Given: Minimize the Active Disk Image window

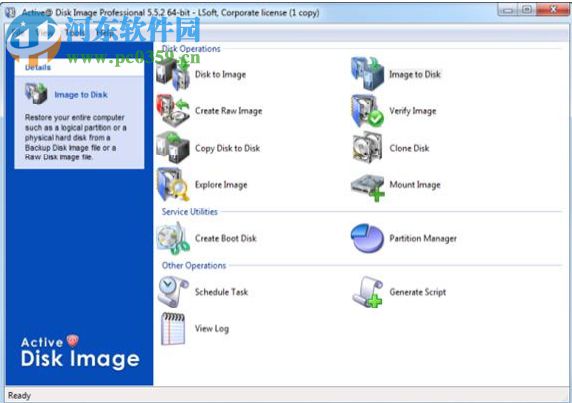Looking at the screenshot, I should click(x=507, y=10).
